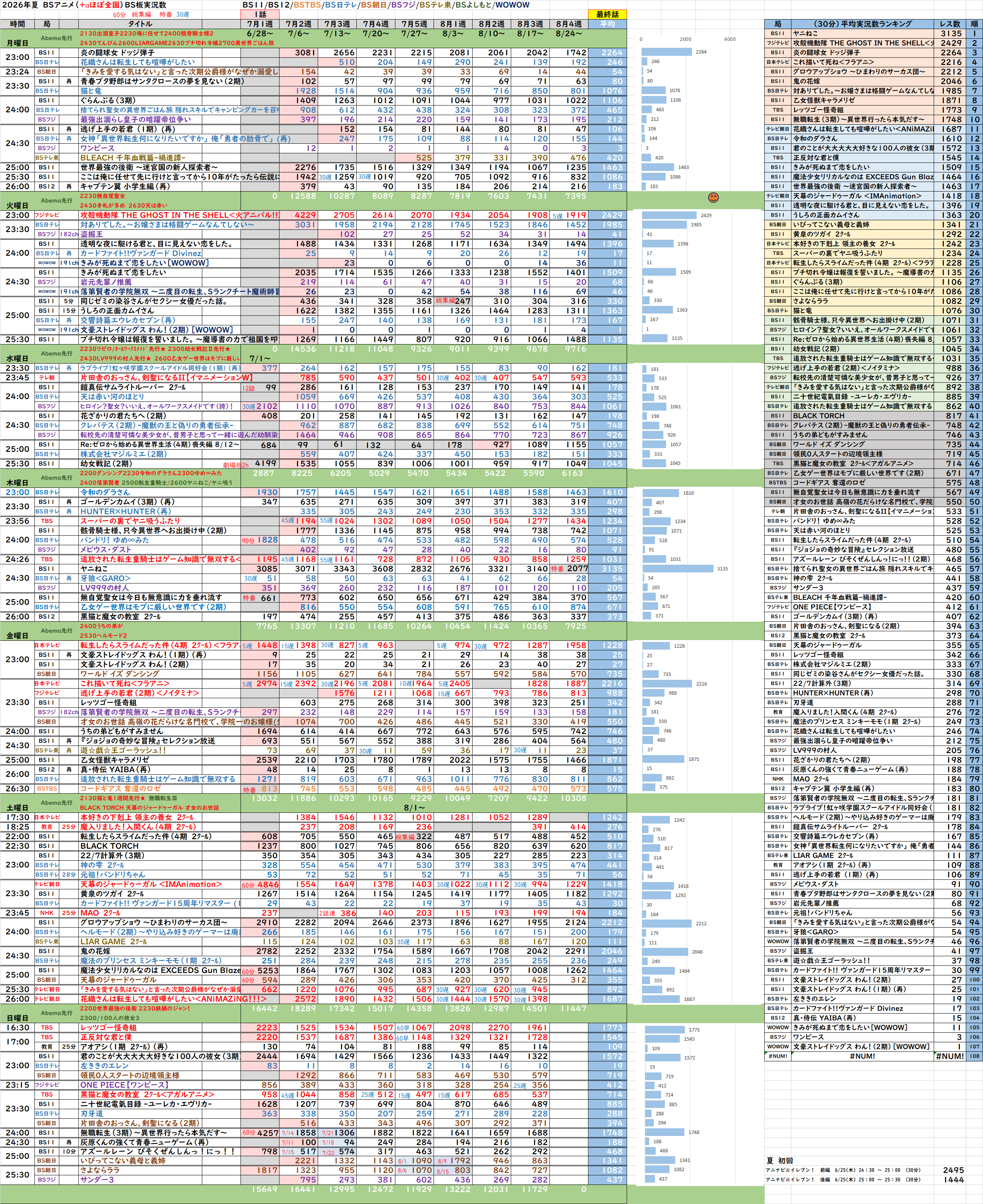Click the '時間' column header
This screenshot has height=1204, width=983.
point(18,24)
